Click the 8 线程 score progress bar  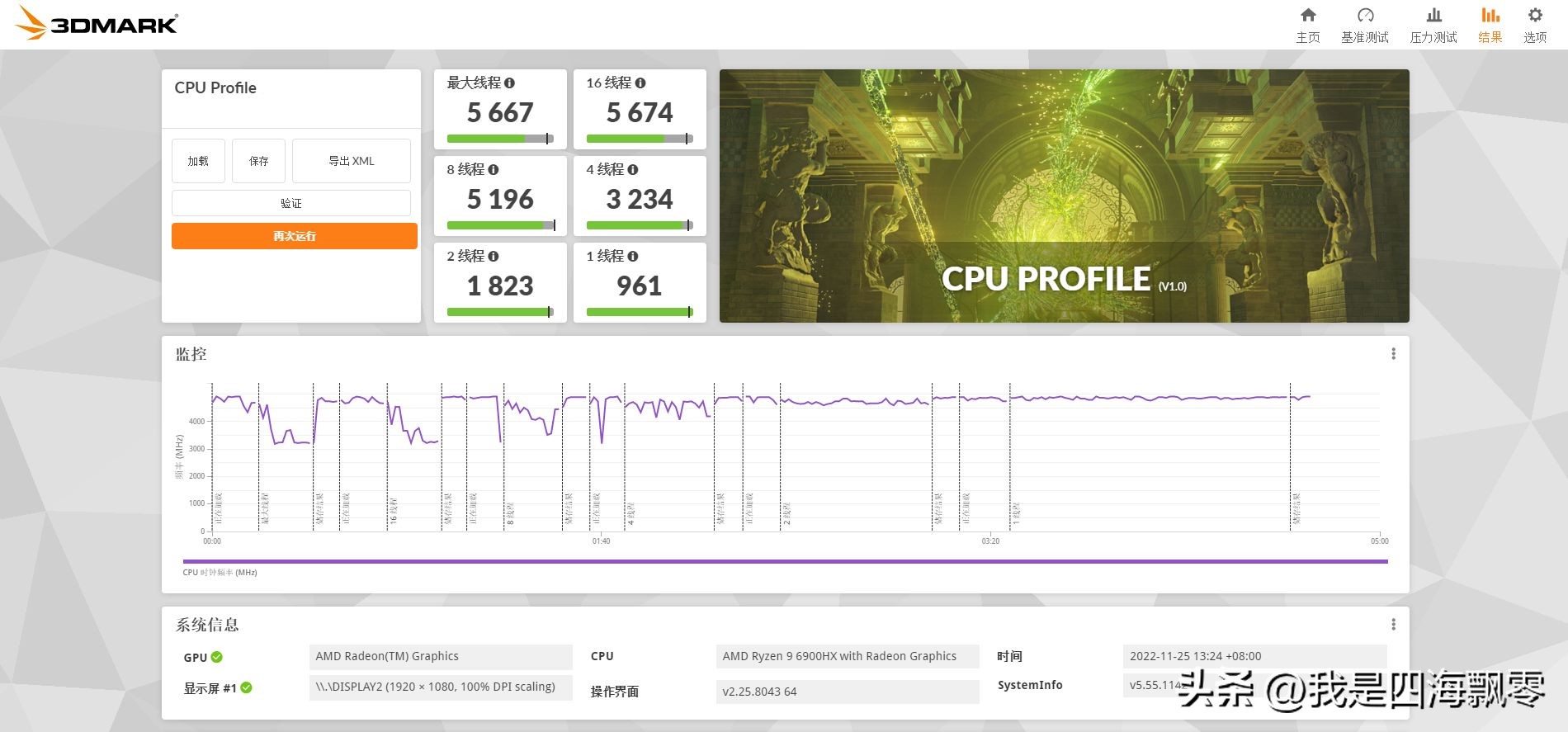[500, 225]
